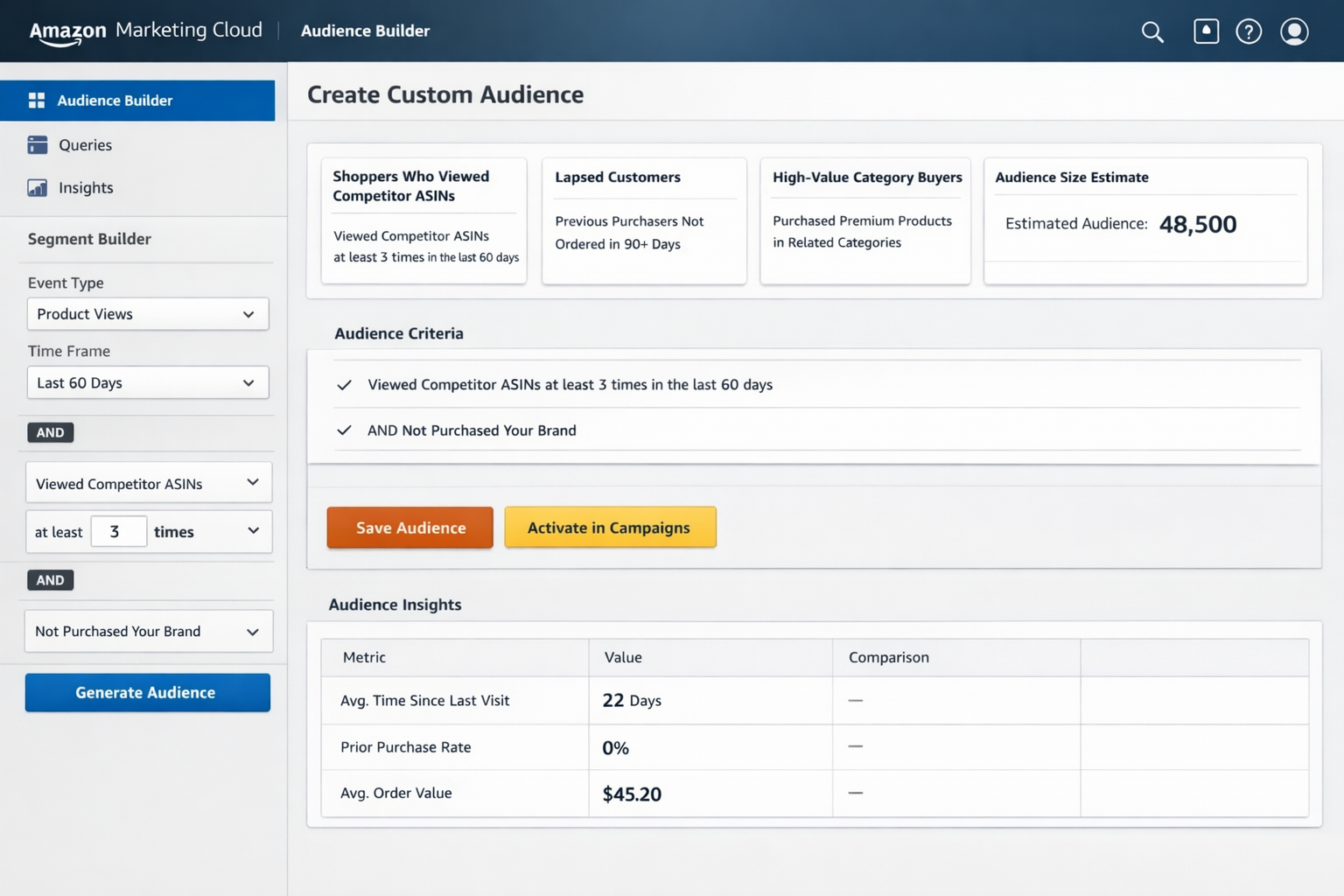Check the Not Purchased Your Brand criterion

344,430
